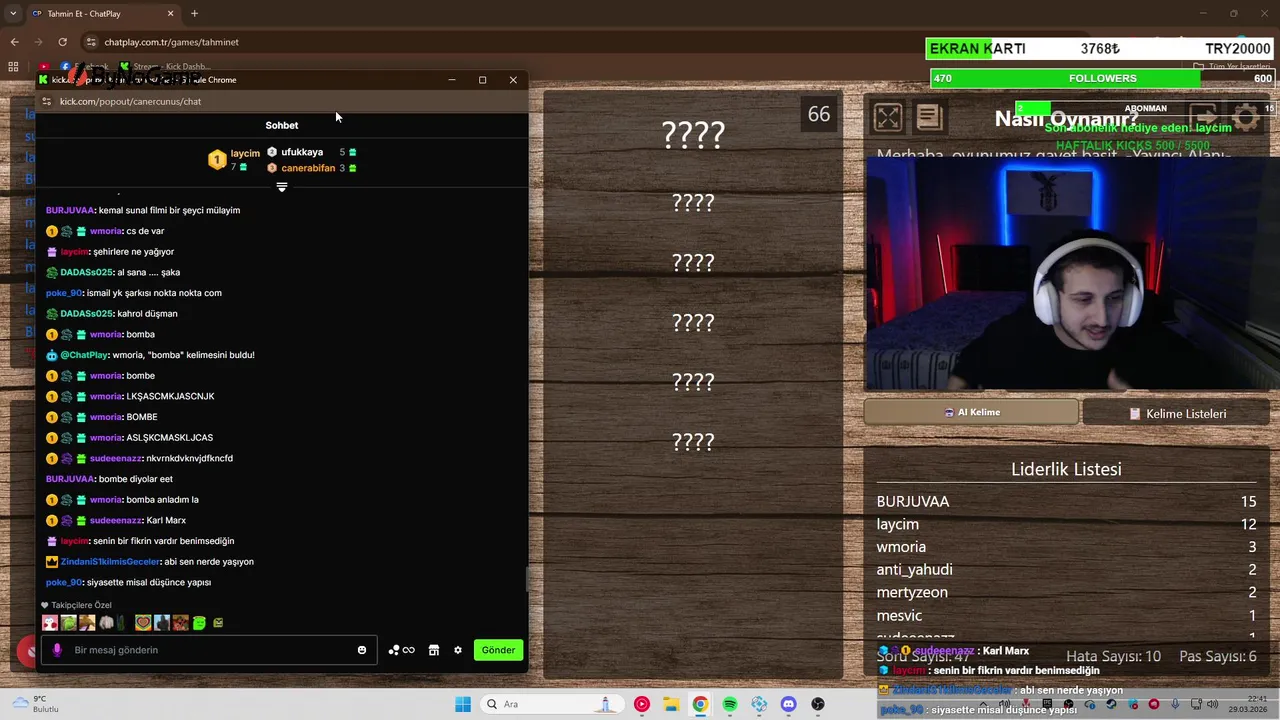Image resolution: width=1280 pixels, height=720 pixels.
Task: Click the Kelime Listeleri button
Action: click(x=1177, y=413)
